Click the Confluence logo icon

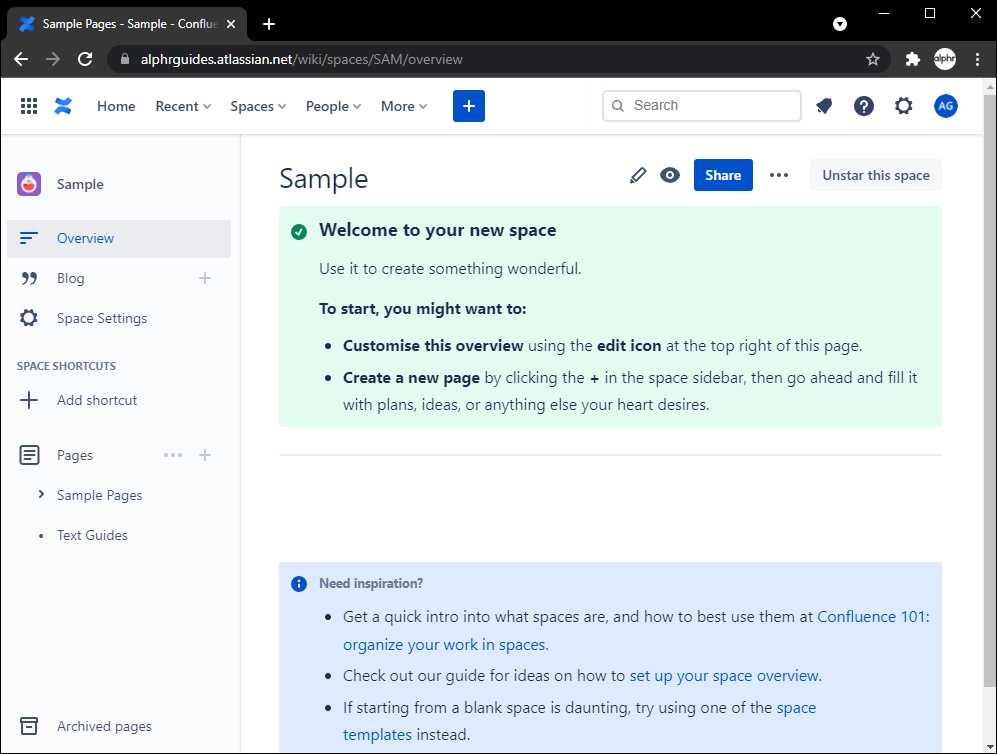(64, 106)
